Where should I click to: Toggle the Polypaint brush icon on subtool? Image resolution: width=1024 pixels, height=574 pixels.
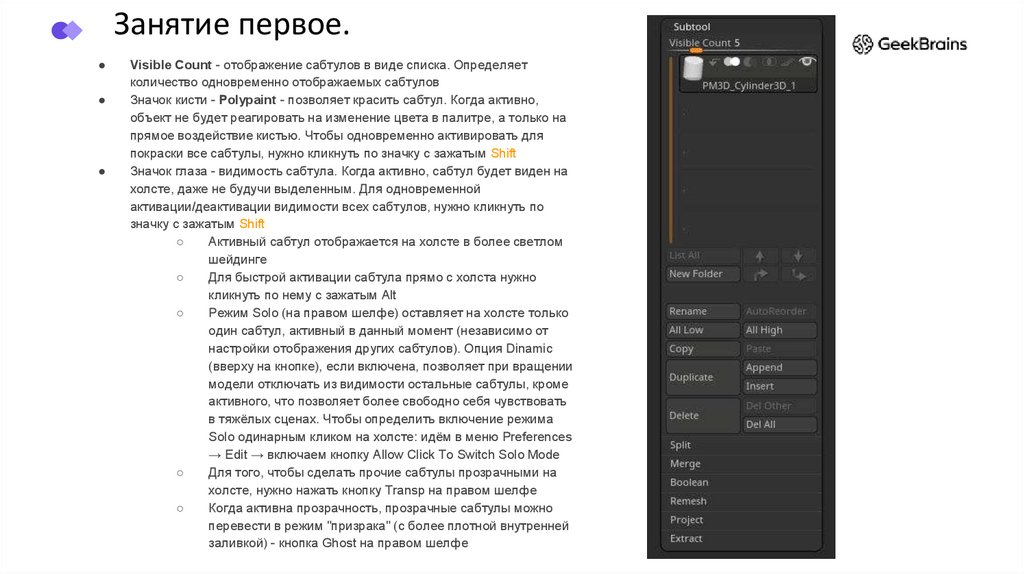click(788, 62)
